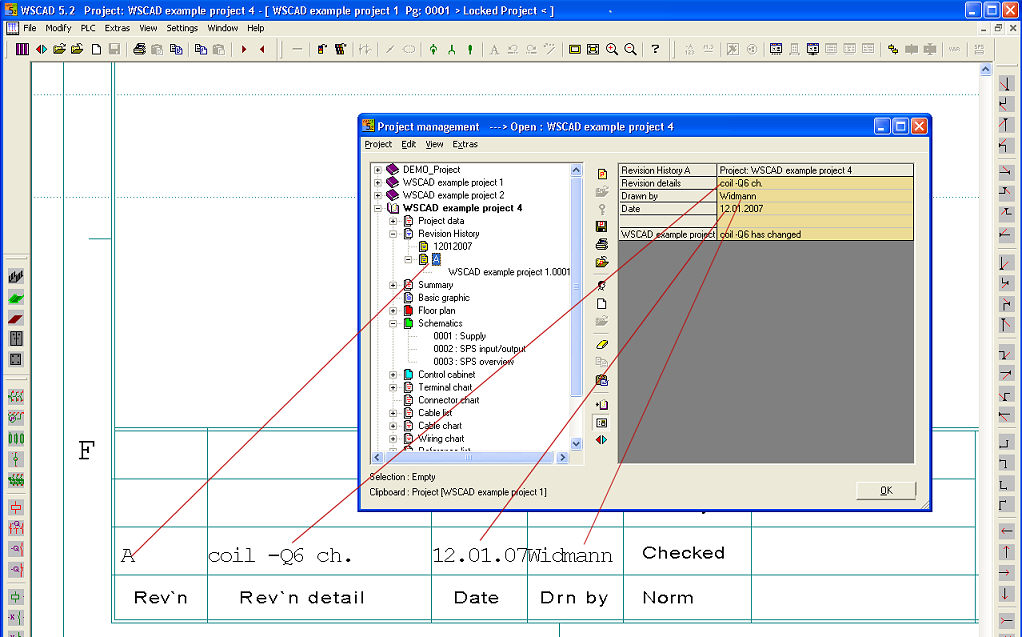Click the Revision details value 'coil -Q6 ch.'
The image size is (1022, 637).
[x=815, y=183]
